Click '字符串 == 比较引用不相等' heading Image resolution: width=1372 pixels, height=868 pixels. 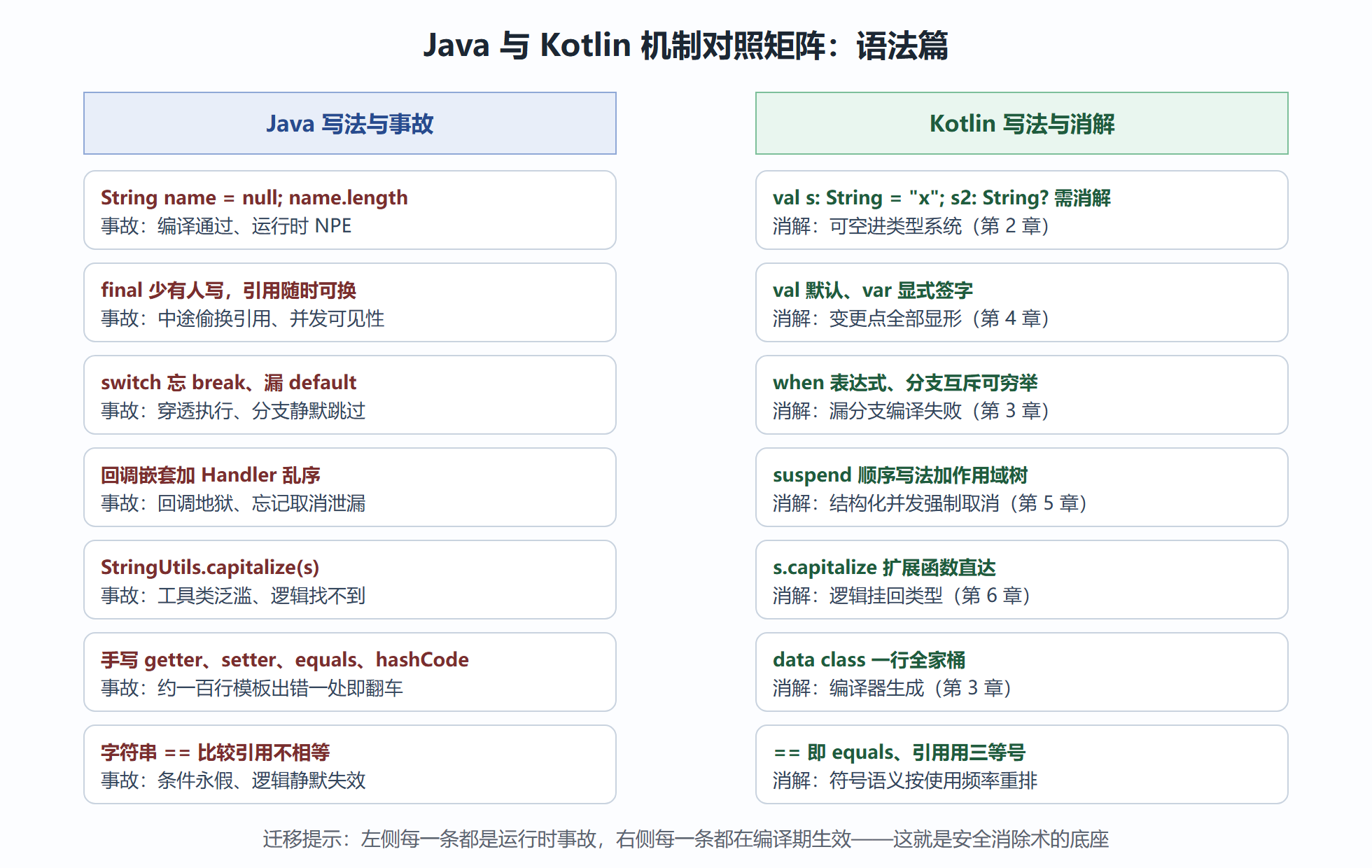tap(216, 752)
